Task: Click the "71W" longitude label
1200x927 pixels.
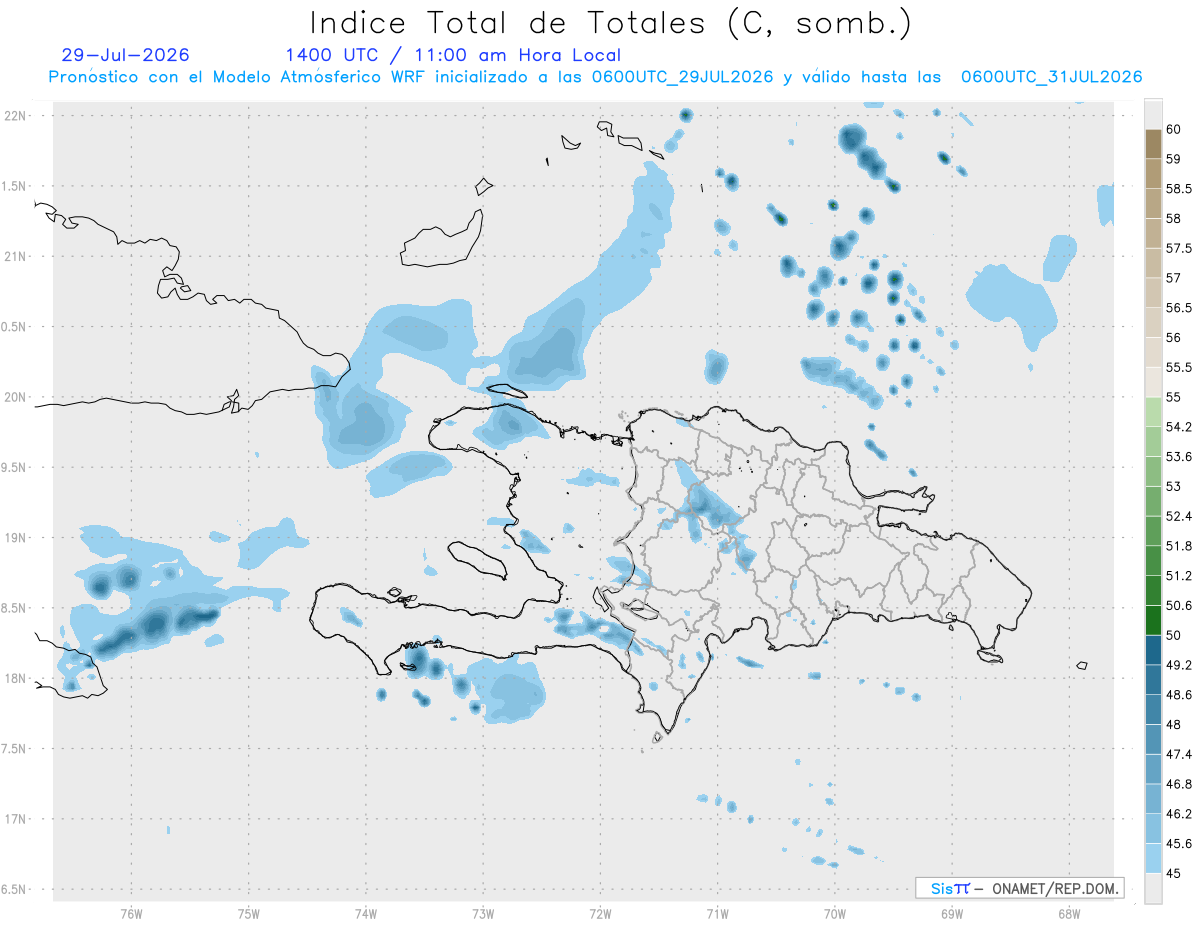Action: [x=717, y=913]
